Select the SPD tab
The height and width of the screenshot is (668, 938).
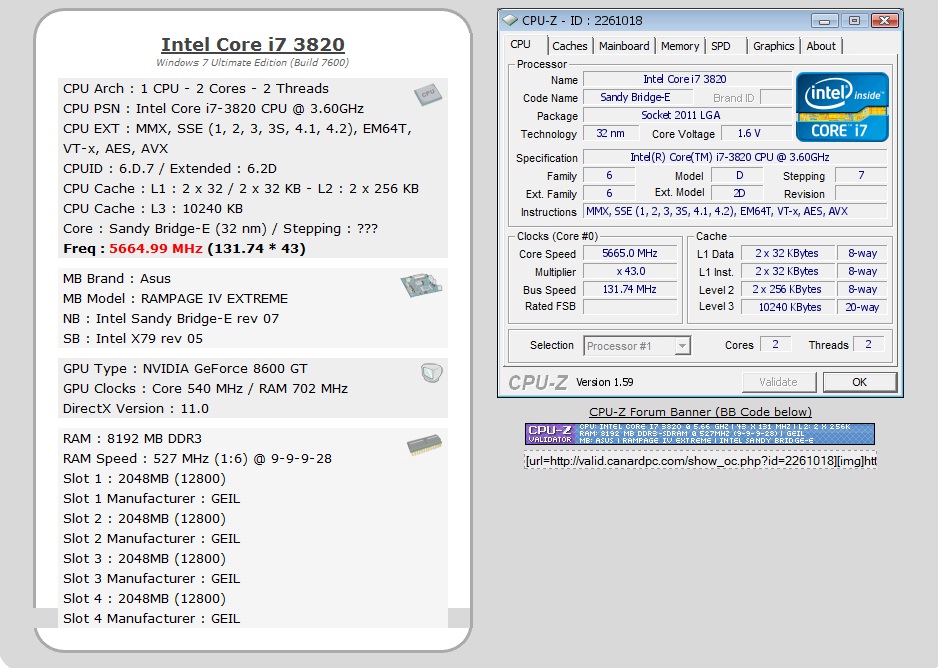(x=721, y=46)
